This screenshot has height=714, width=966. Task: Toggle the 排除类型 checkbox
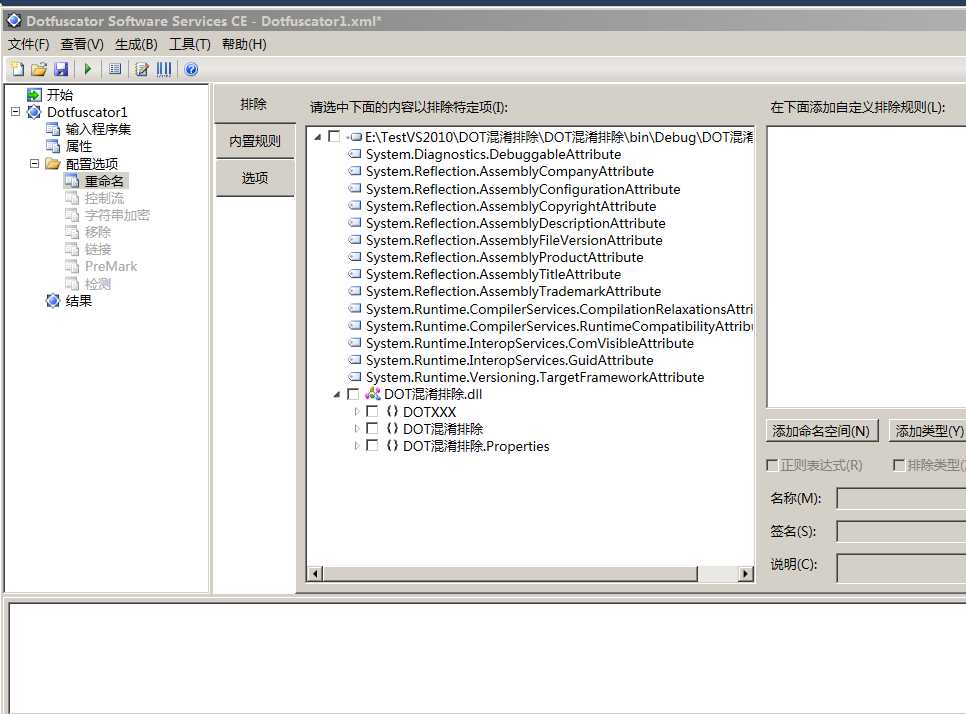pyautogui.click(x=899, y=465)
